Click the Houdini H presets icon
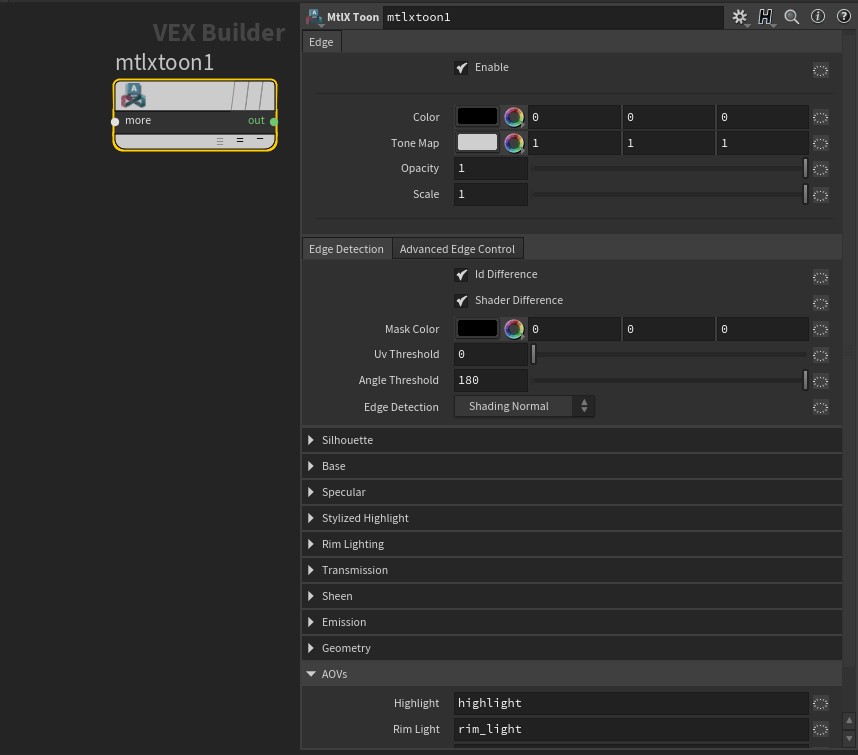The image size is (858, 755). 766,16
